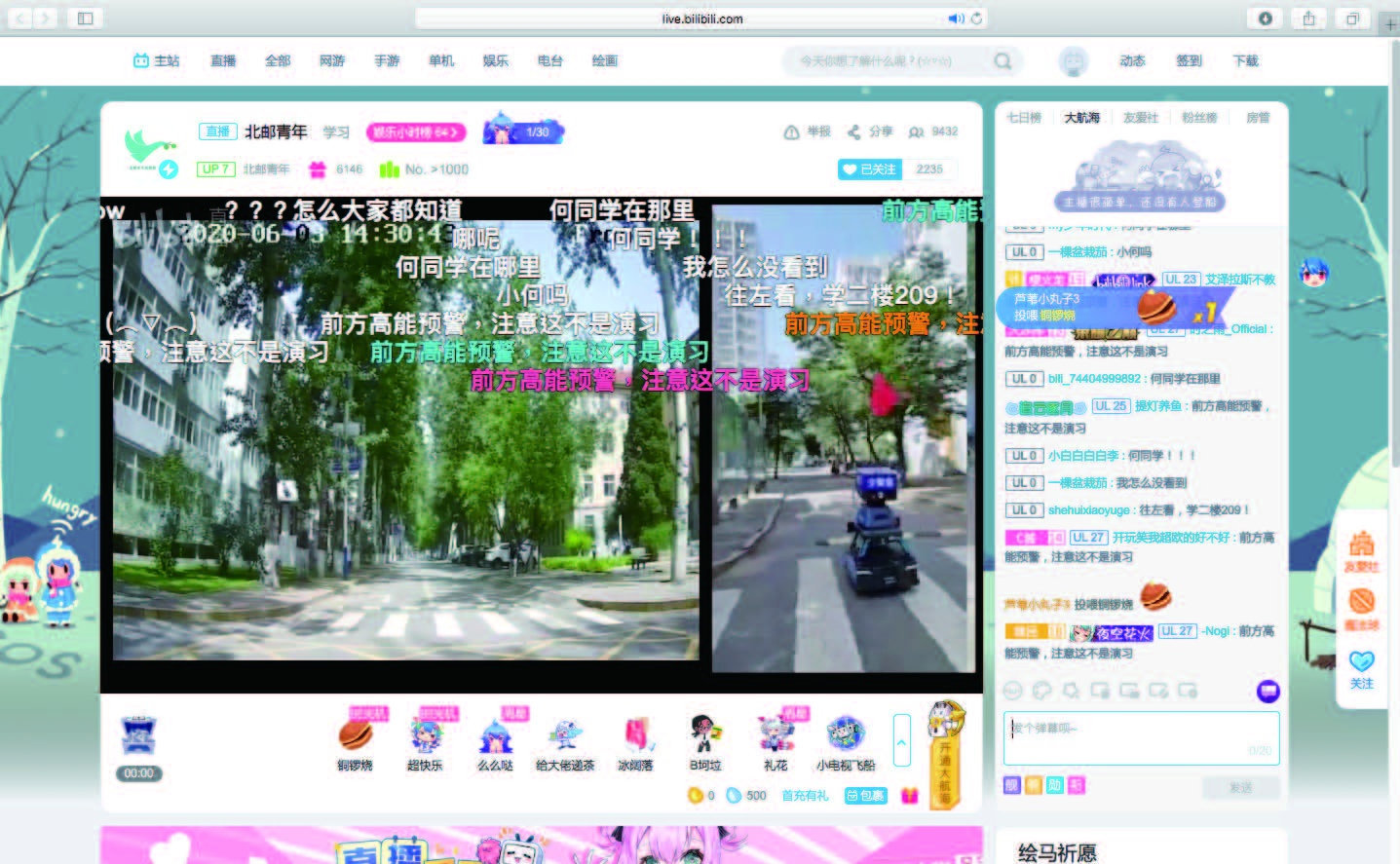
Task: Click the 学习 category link
Action: (x=336, y=131)
